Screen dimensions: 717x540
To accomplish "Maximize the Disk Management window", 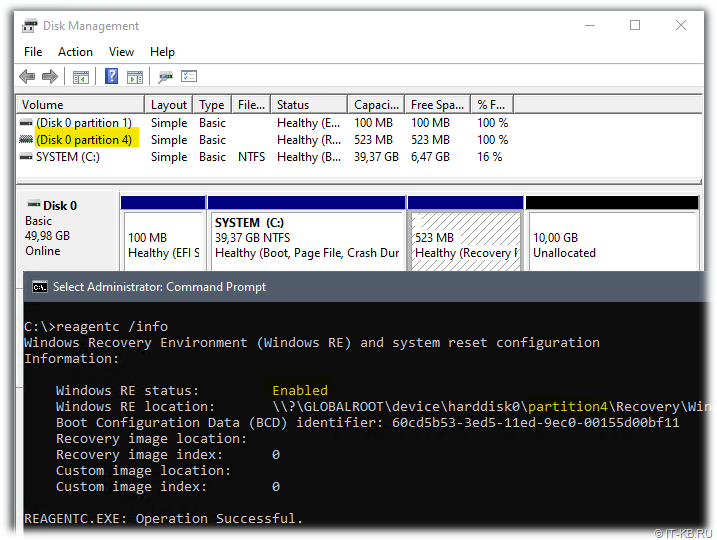I will tap(635, 26).
